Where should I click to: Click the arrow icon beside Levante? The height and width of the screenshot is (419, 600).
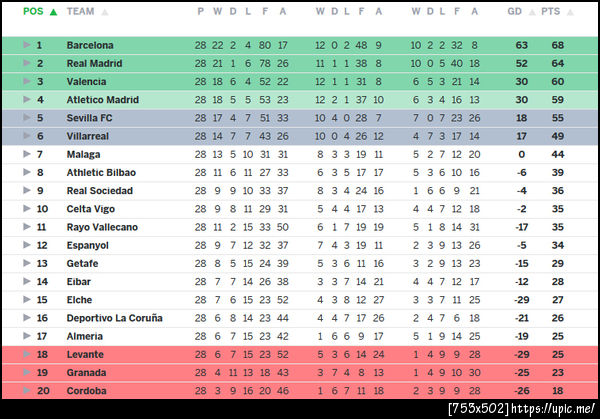coord(28,355)
